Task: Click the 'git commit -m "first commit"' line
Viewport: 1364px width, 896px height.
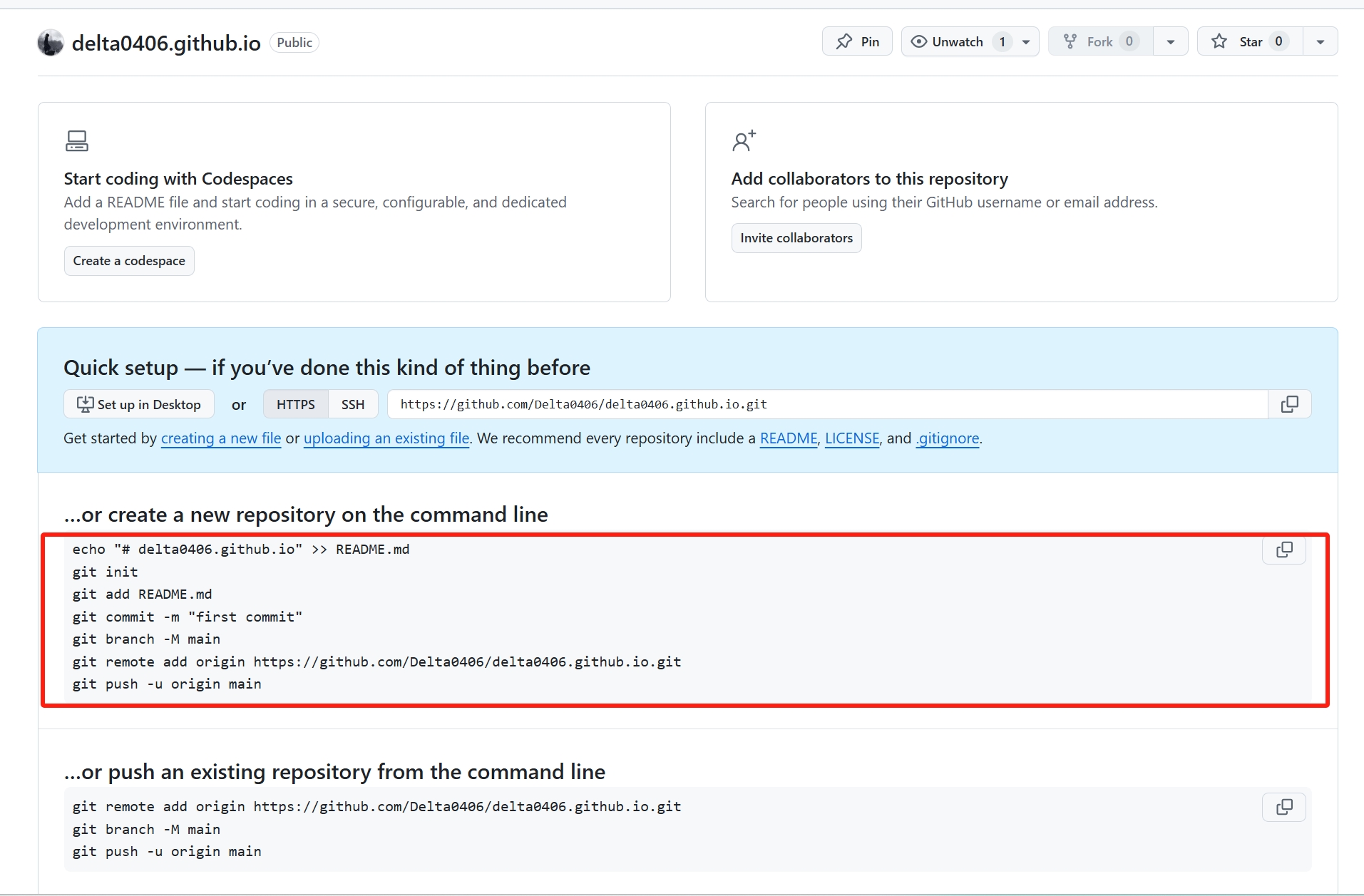Action: tap(188, 617)
